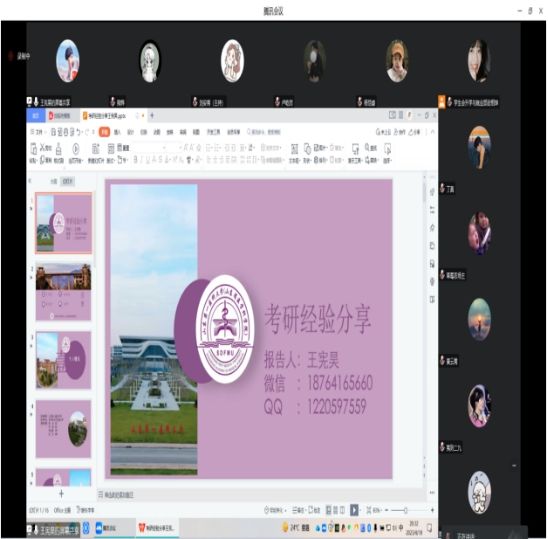
Task: Click the Text Box icon in the ribbon
Action: [x=295, y=149]
